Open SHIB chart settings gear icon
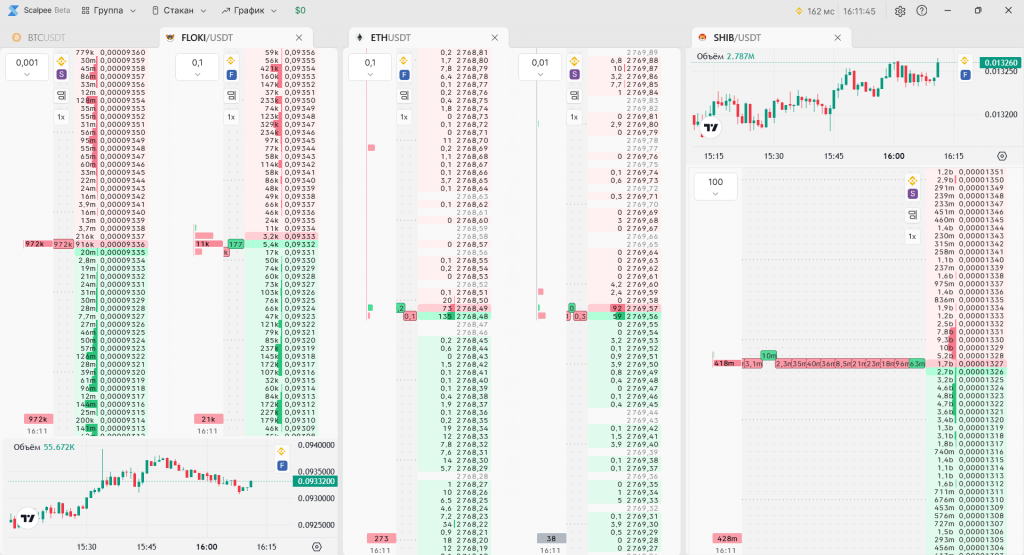The width and height of the screenshot is (1024, 555). tap(1002, 157)
